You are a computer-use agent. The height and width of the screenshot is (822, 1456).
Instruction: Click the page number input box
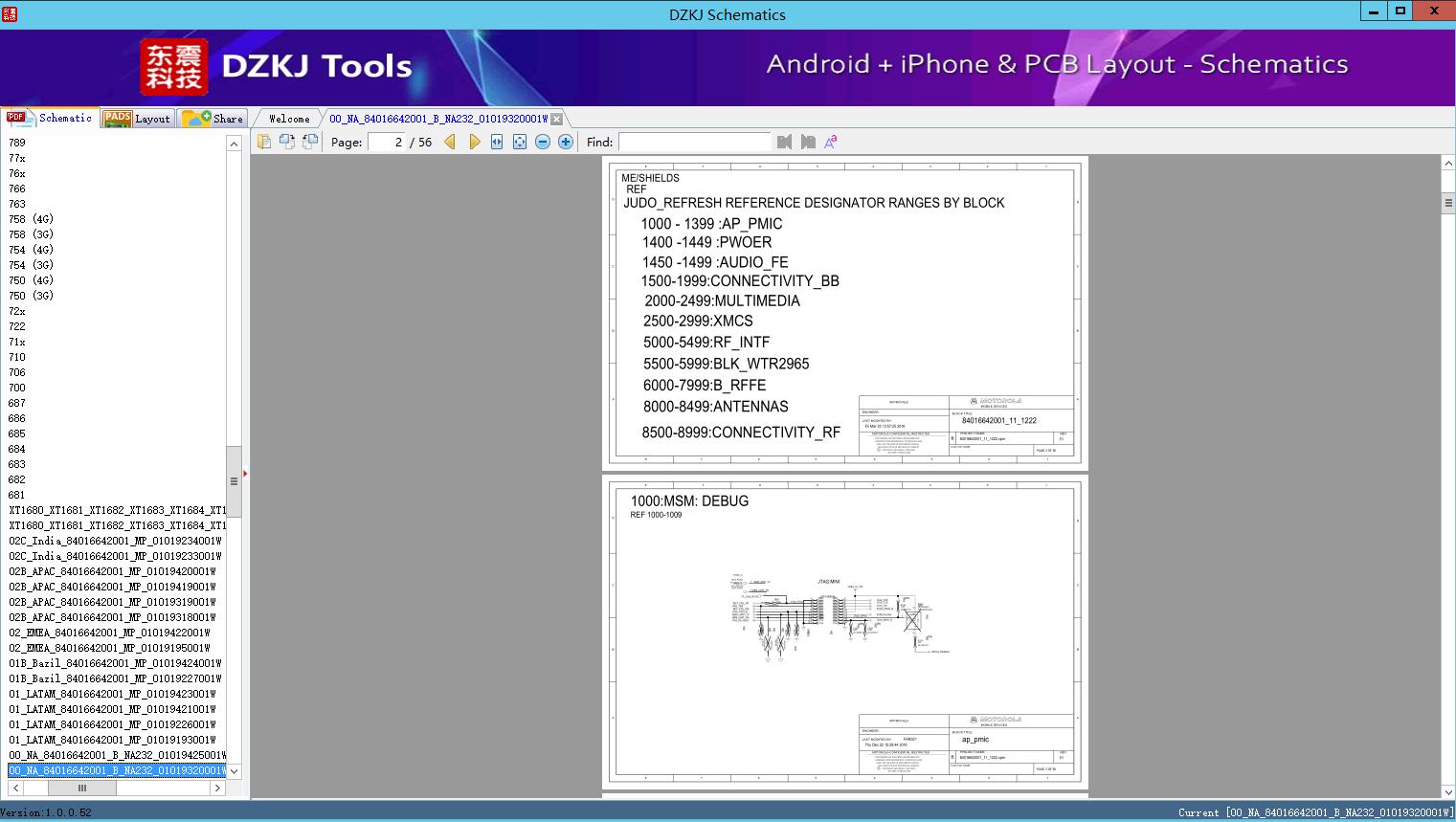pos(386,142)
